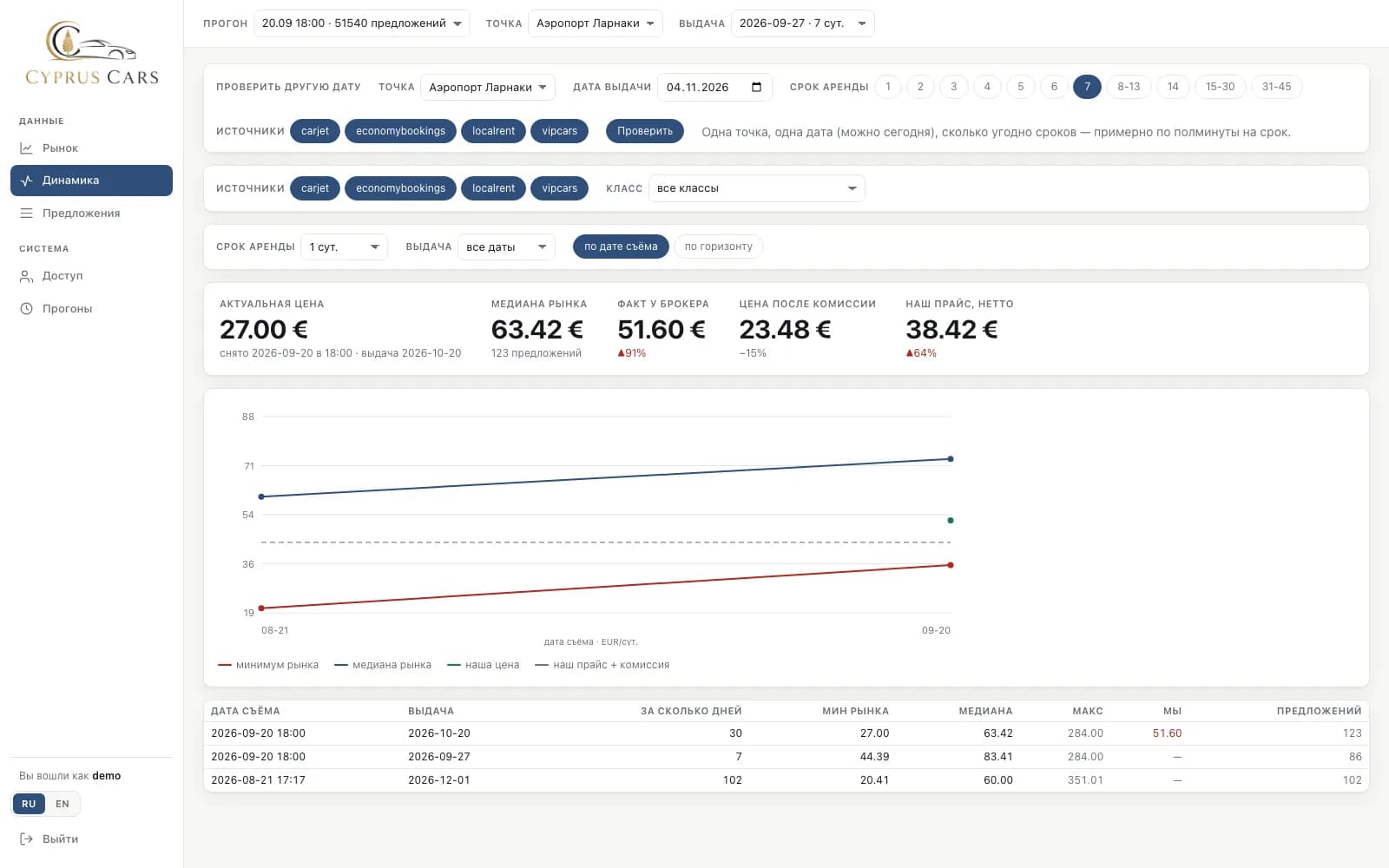This screenshot has height=868, width=1389.
Task: Click the 51.60 value in МЫ column
Action: pos(1167,733)
